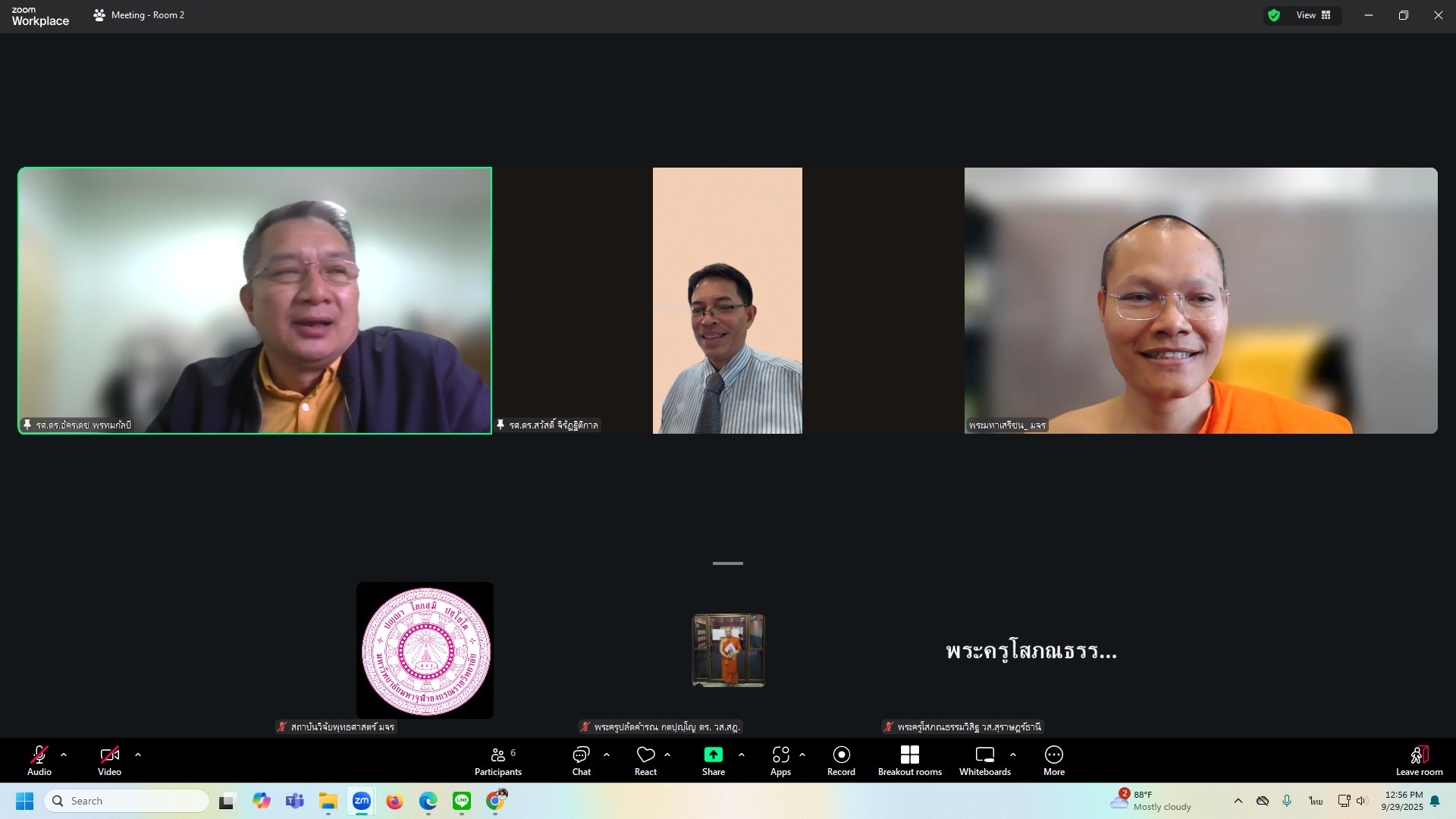1456x819 pixels.
Task: Open the View layout menu
Action: (1313, 15)
